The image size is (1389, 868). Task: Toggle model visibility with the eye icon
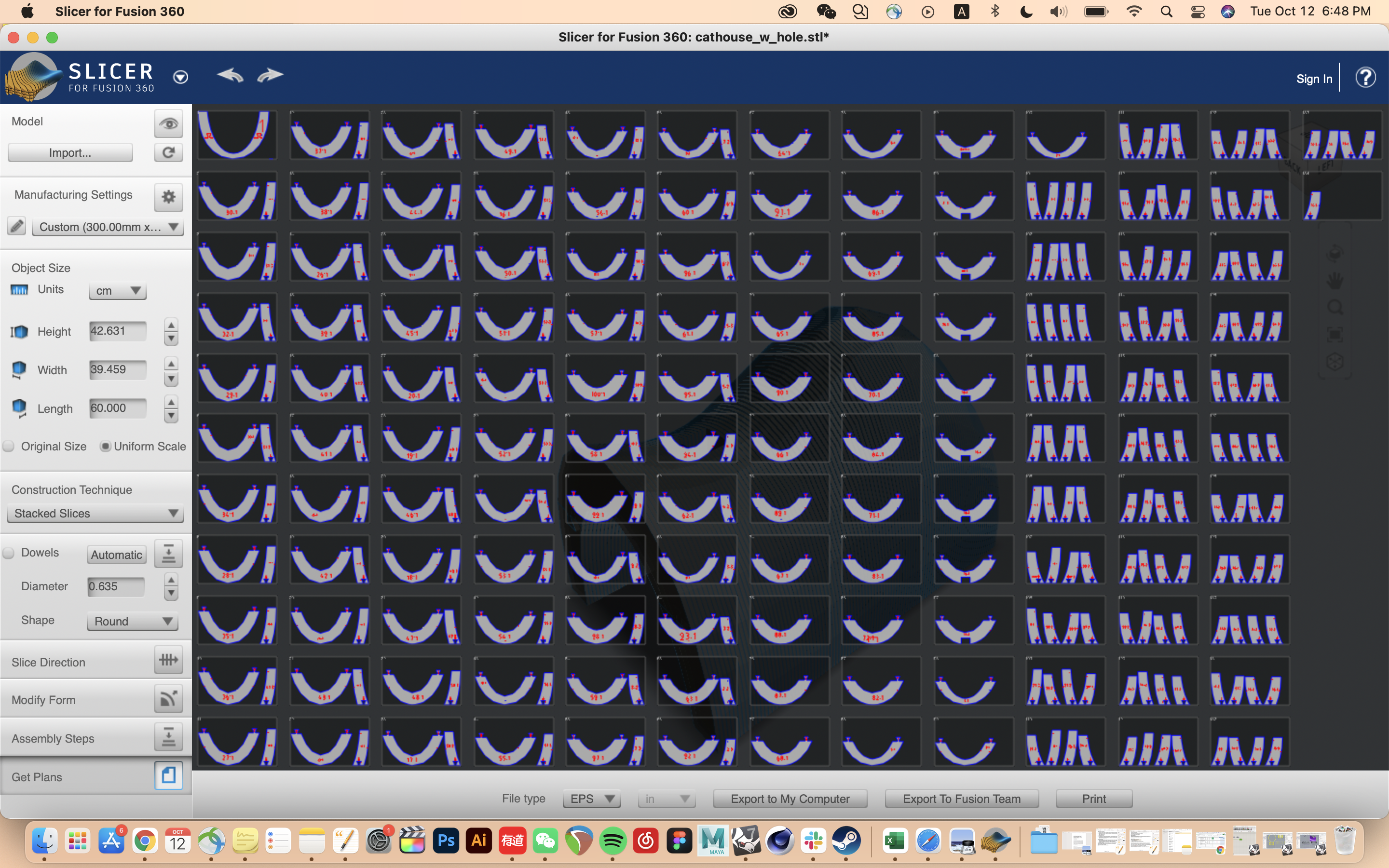(169, 123)
